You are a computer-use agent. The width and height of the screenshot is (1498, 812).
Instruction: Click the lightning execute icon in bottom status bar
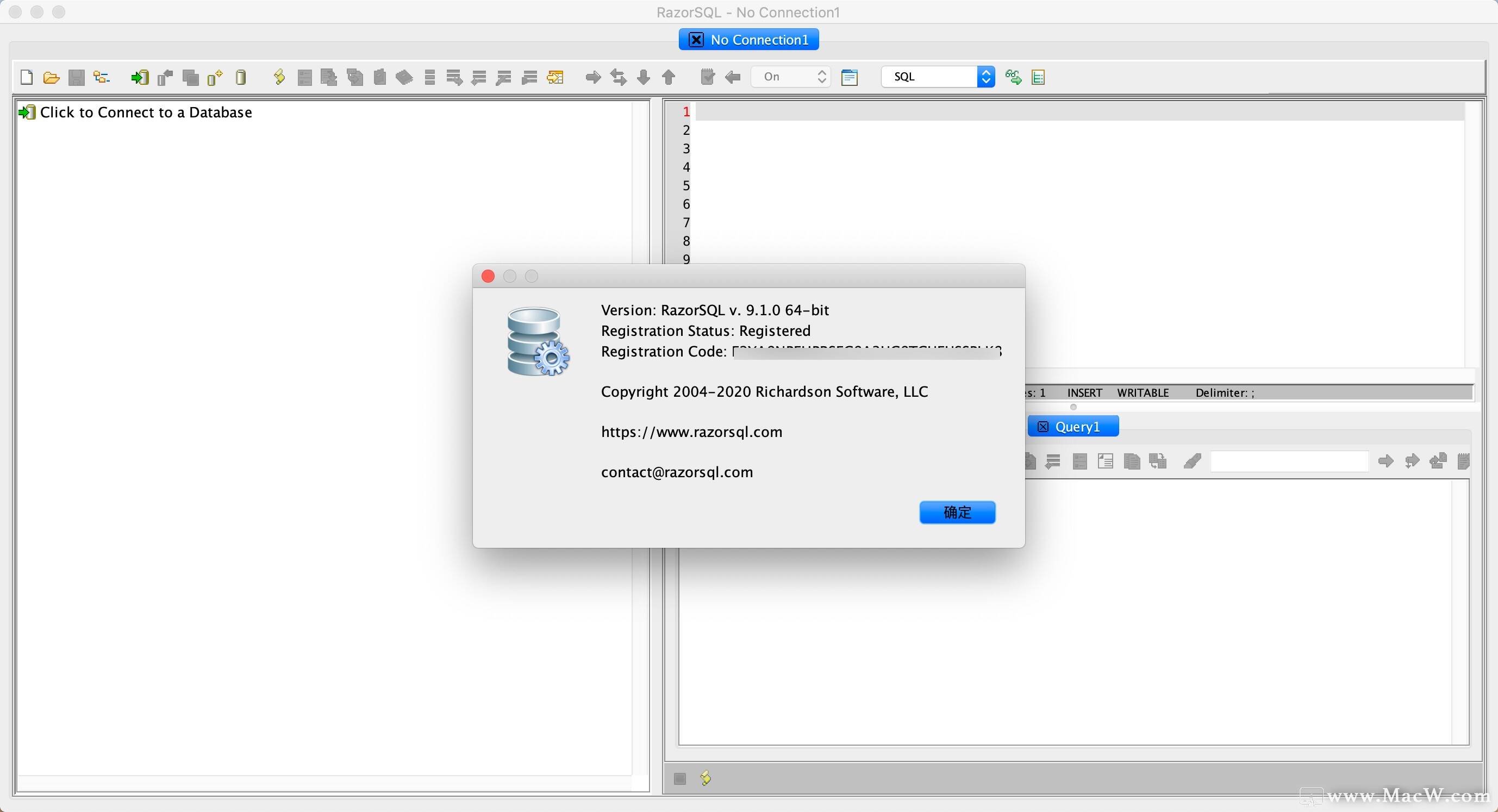706,778
